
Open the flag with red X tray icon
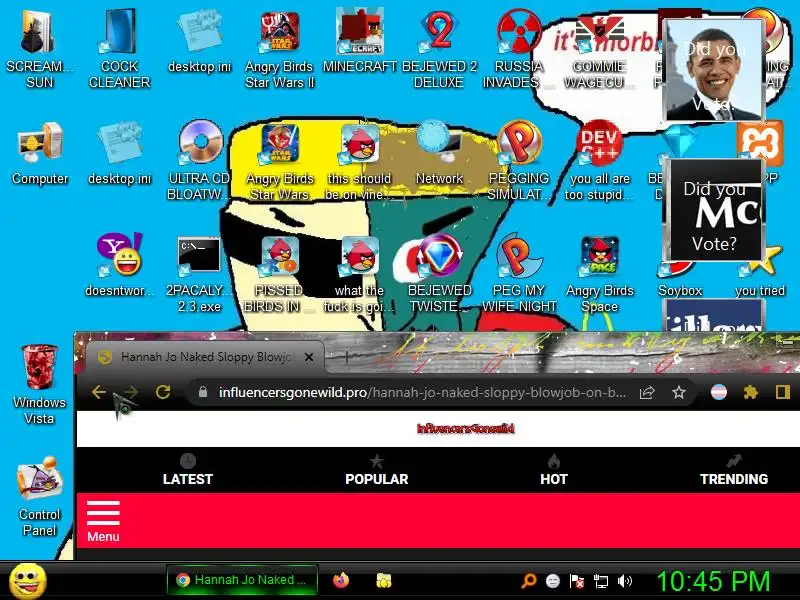click(577, 581)
